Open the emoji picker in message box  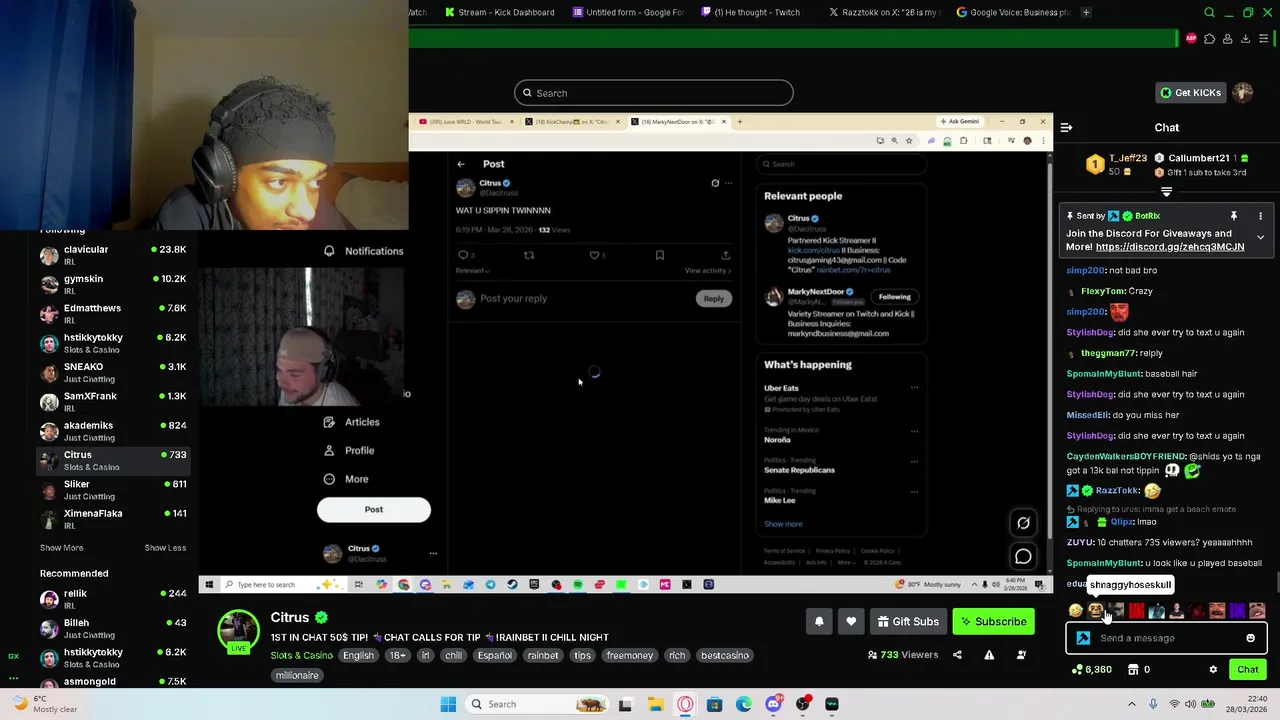coord(1250,638)
